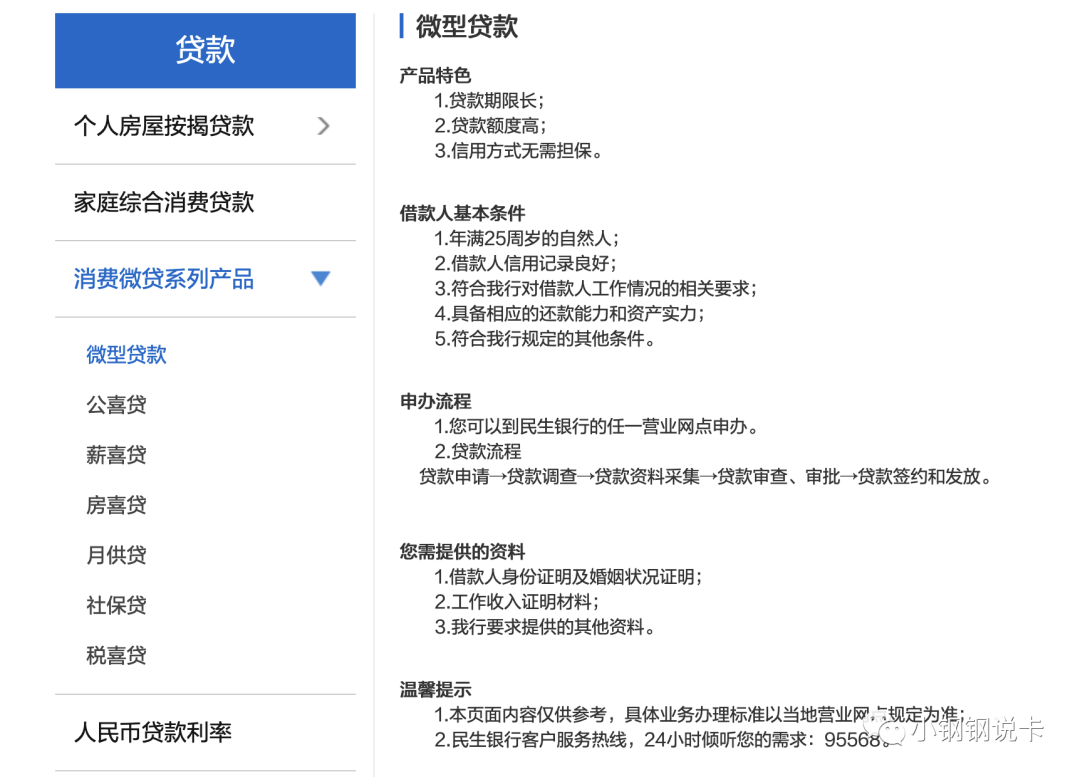Open the 税喜贷 product page

pyautogui.click(x=117, y=655)
